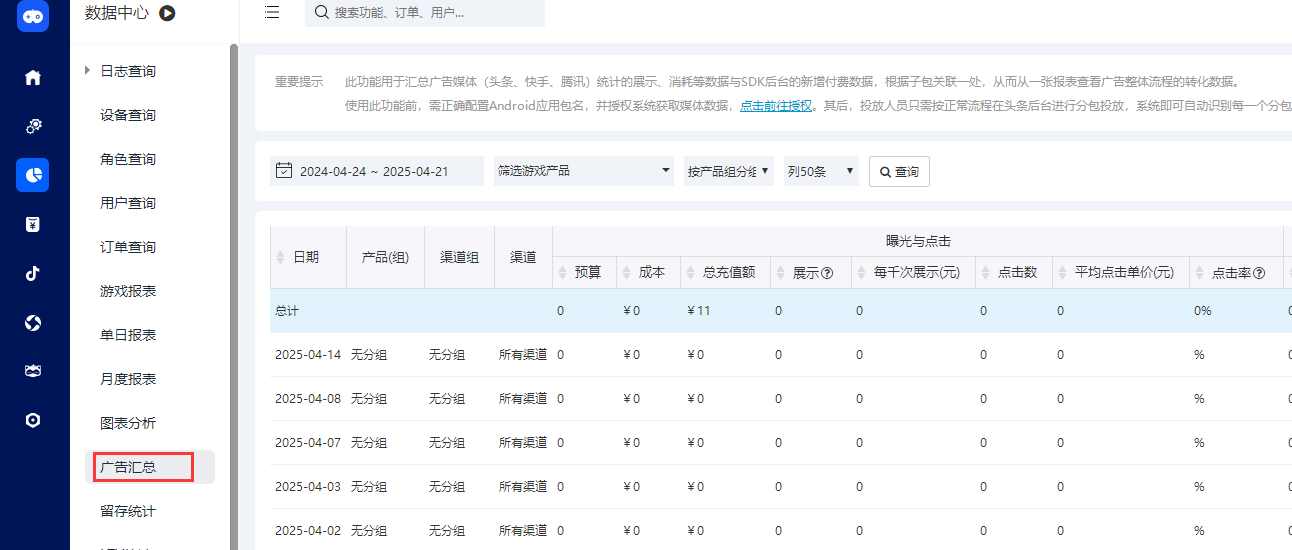Open 角色查询 menu item
The height and width of the screenshot is (550, 1292).
(x=128, y=159)
